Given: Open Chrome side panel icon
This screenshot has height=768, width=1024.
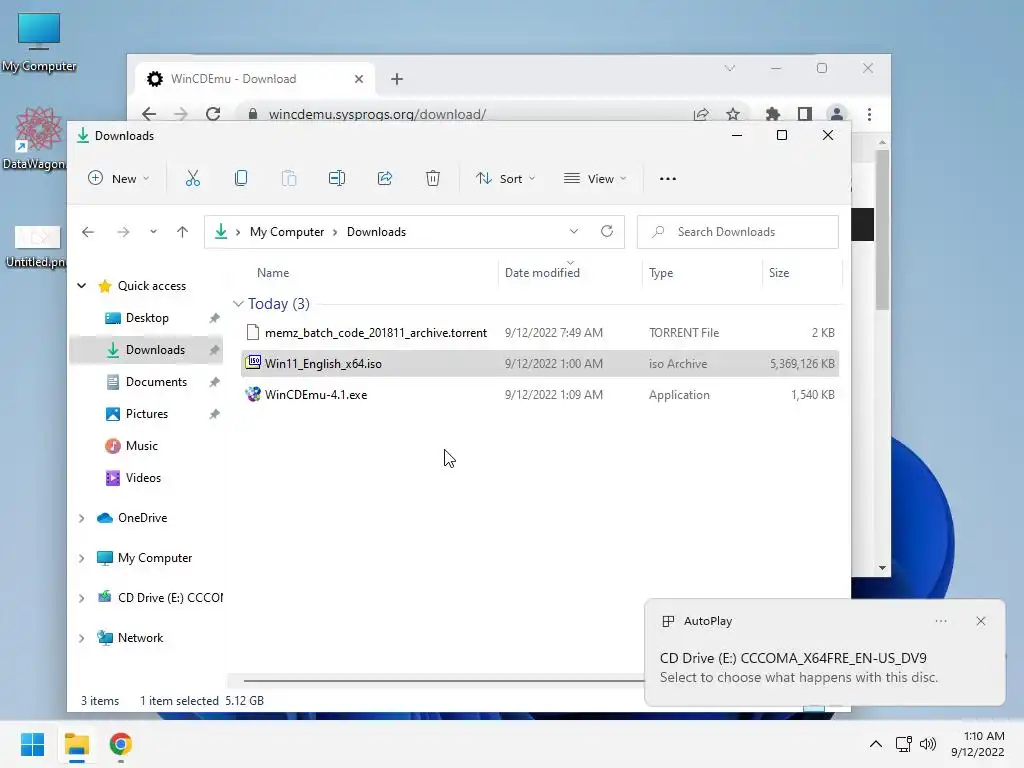Looking at the screenshot, I should tap(805, 114).
